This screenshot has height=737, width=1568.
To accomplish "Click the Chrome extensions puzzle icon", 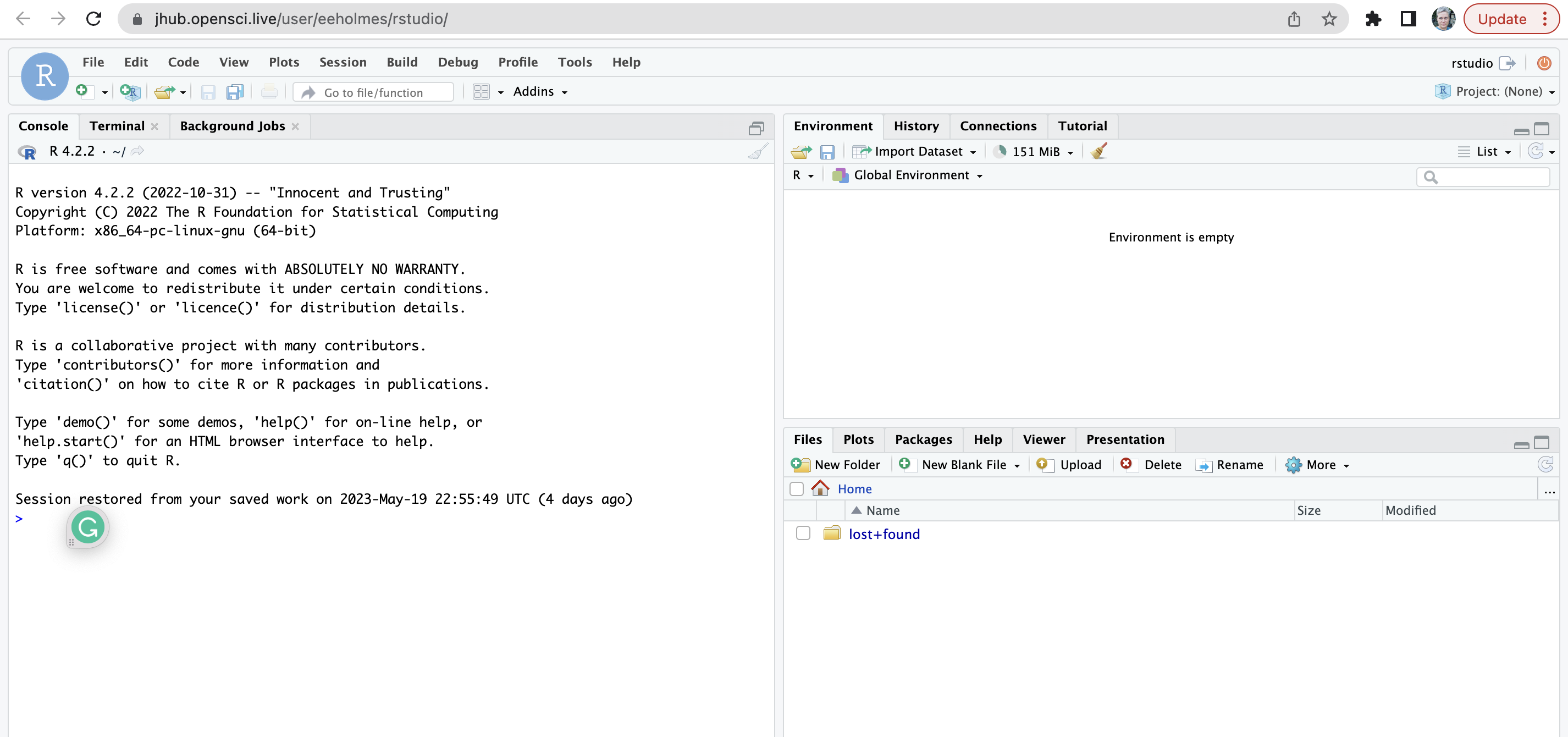I will coord(1373,19).
